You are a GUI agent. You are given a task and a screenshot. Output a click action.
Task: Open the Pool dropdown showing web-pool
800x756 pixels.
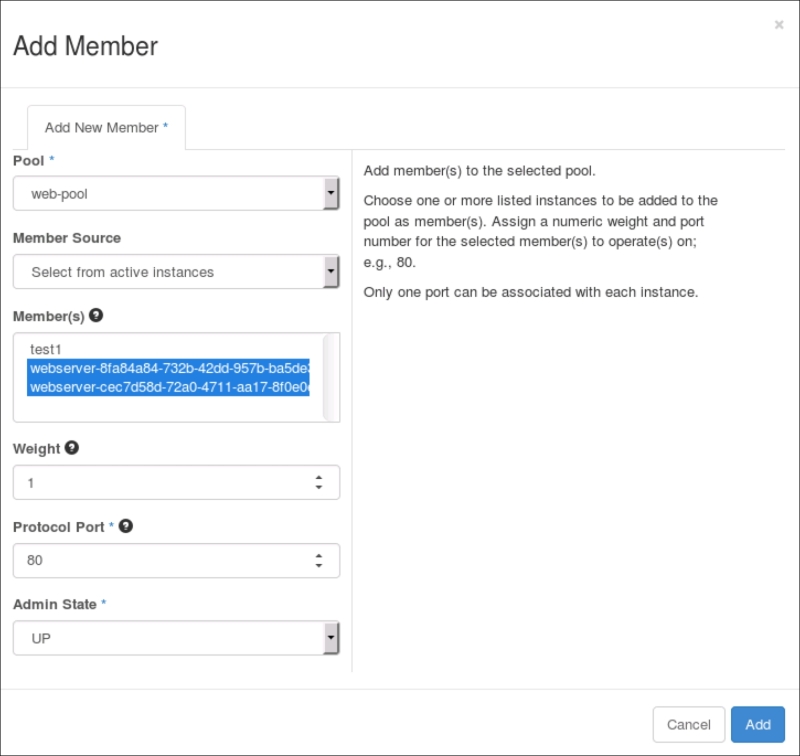[x=176, y=194]
